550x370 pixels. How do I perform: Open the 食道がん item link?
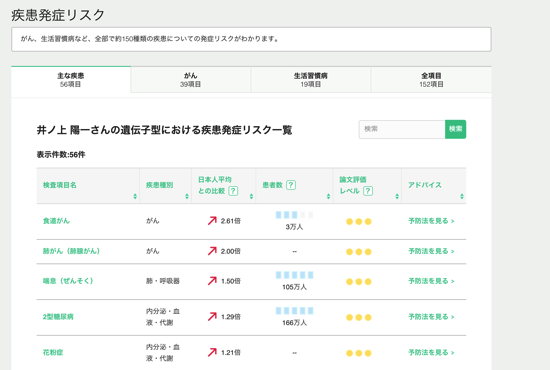point(56,221)
